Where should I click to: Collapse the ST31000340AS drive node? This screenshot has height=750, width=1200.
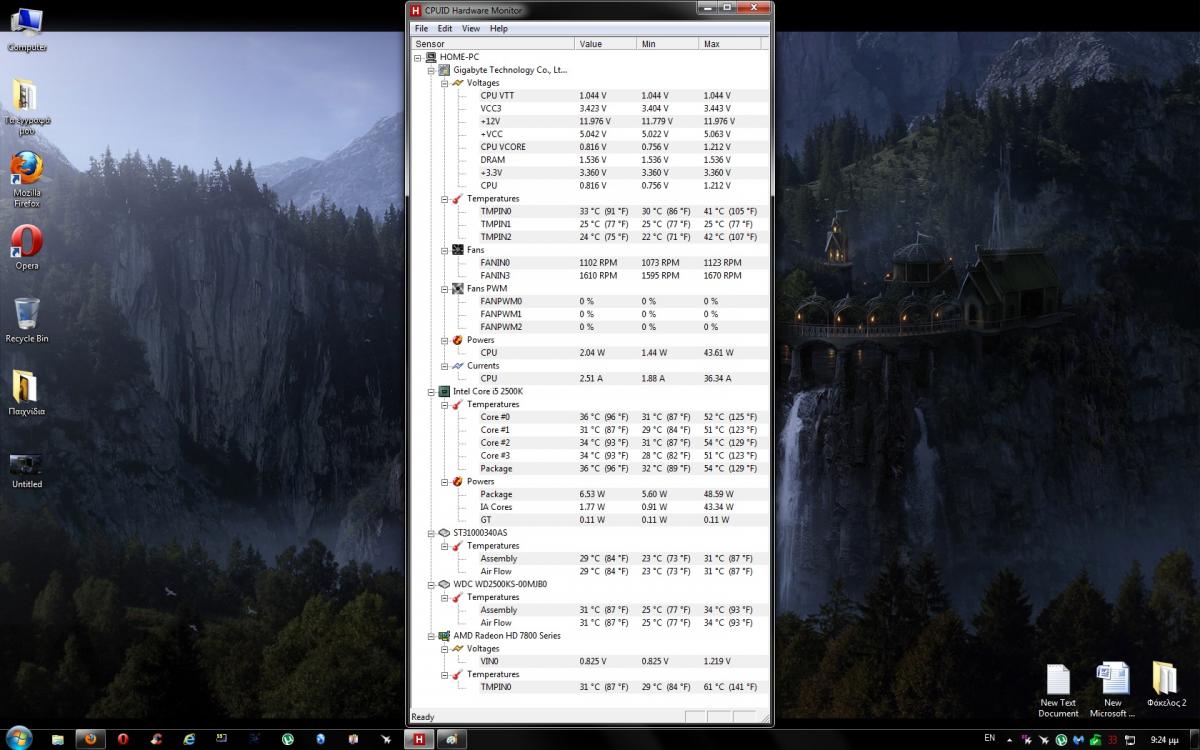click(432, 533)
